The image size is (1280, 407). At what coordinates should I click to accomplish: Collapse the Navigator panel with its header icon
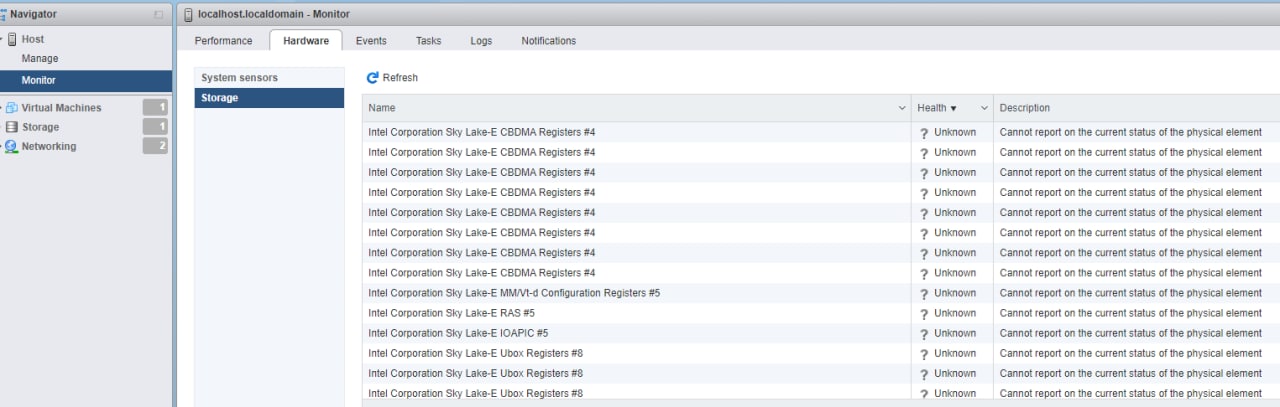pyautogui.click(x=158, y=14)
